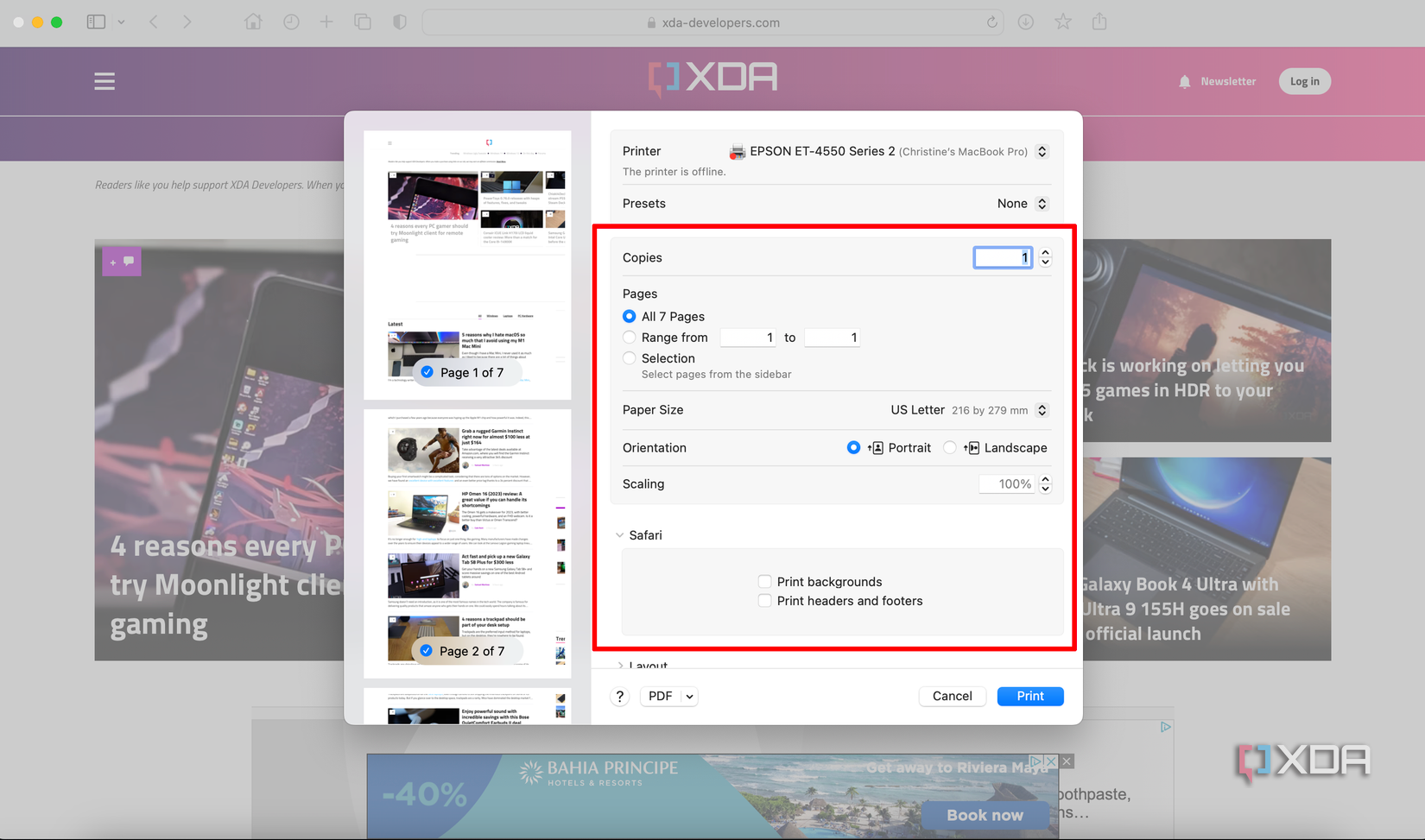Open the share icon in toolbar
The image size is (1425, 840).
1099,22
